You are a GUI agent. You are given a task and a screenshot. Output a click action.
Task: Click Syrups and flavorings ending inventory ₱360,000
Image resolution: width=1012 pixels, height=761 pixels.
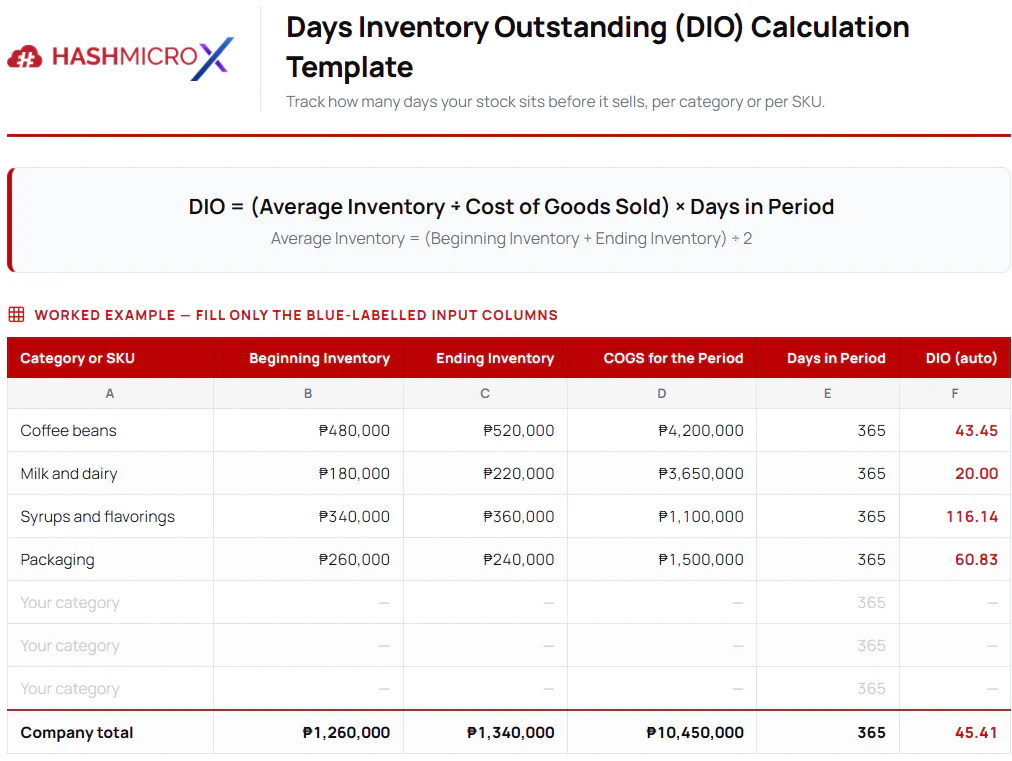pyautogui.click(x=519, y=517)
